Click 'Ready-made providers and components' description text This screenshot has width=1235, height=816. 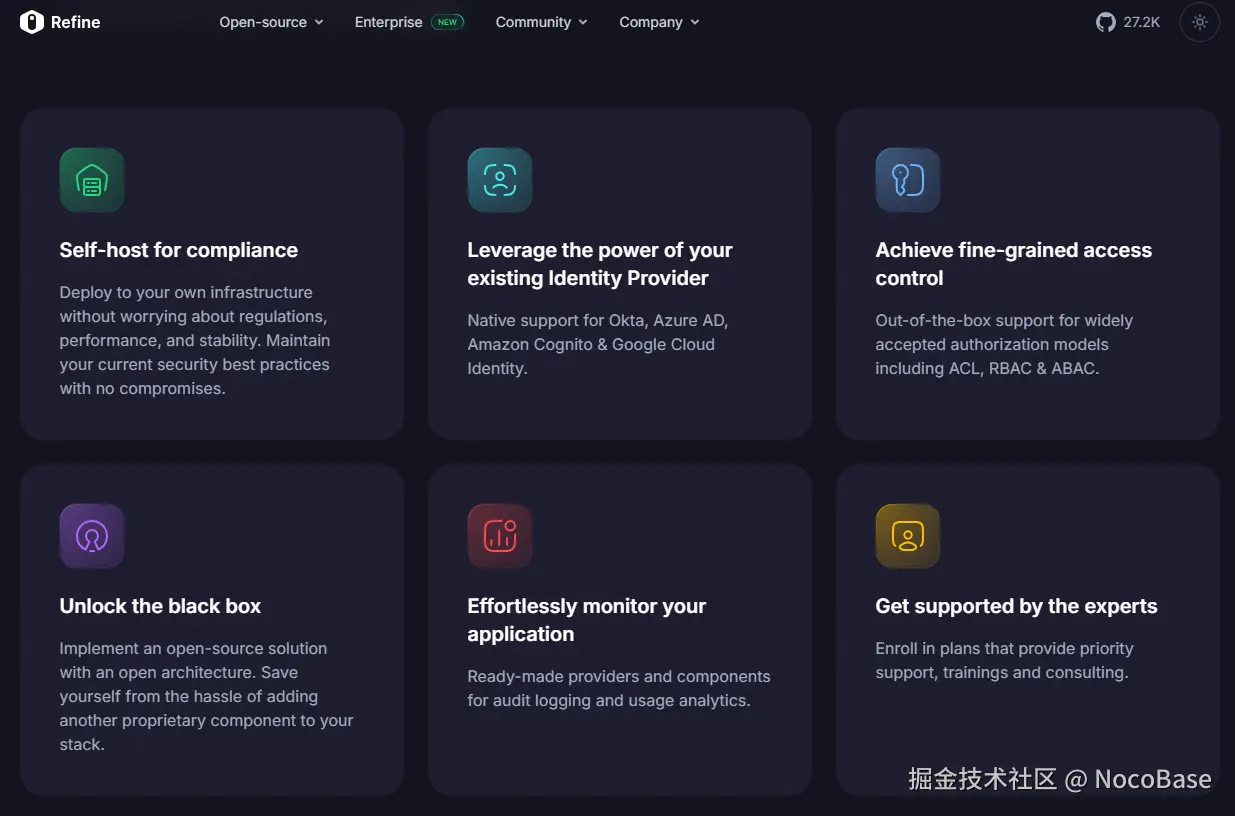tap(619, 689)
